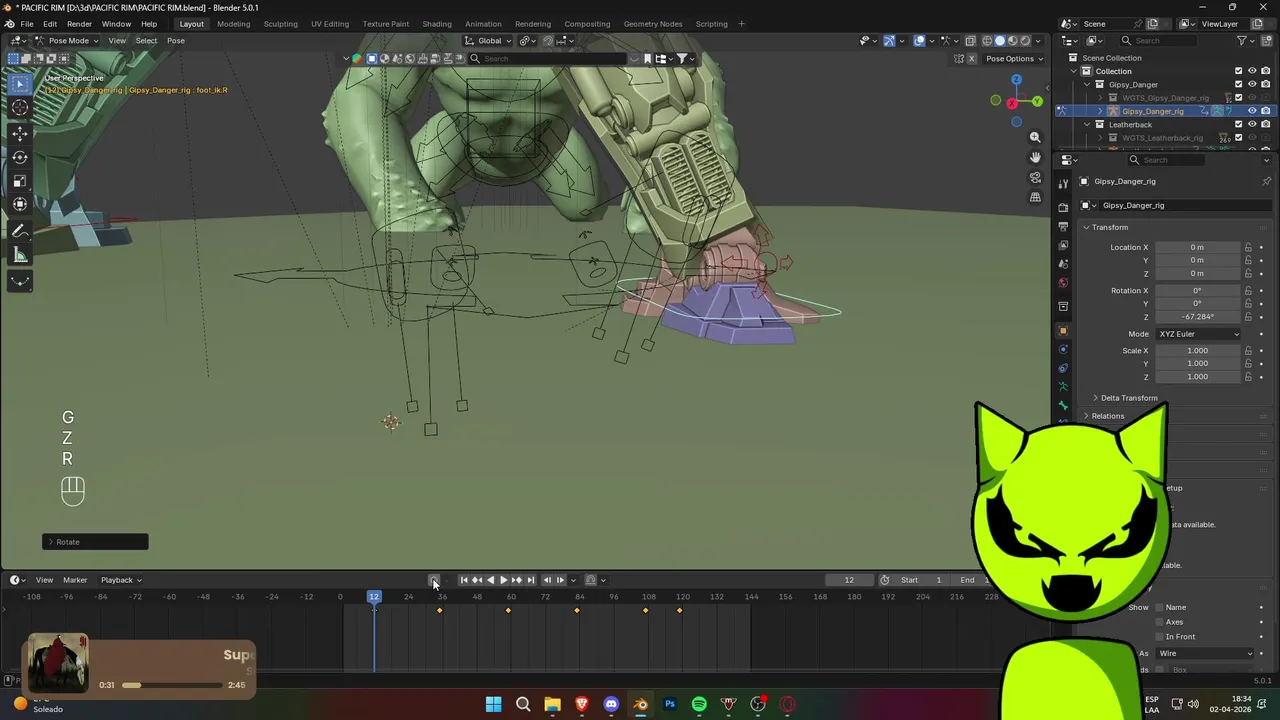Open the Render menu
This screenshot has height=720, width=1280.
pyautogui.click(x=79, y=24)
